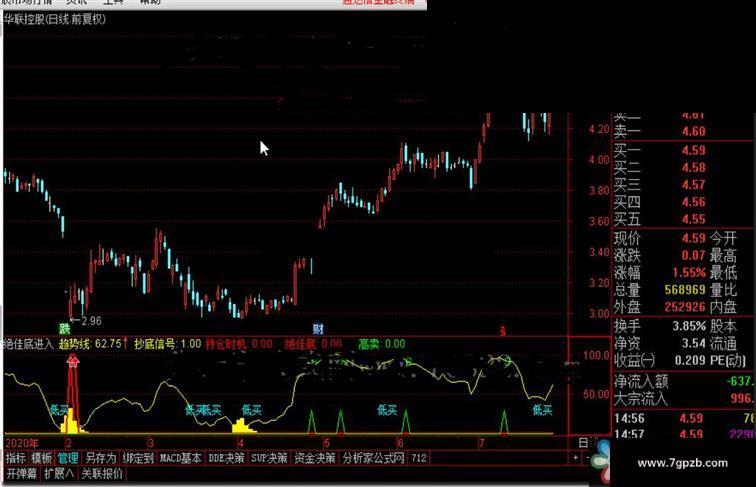Click month marker 3 on the time axis
This screenshot has height=487, width=756.
[x=151, y=443]
